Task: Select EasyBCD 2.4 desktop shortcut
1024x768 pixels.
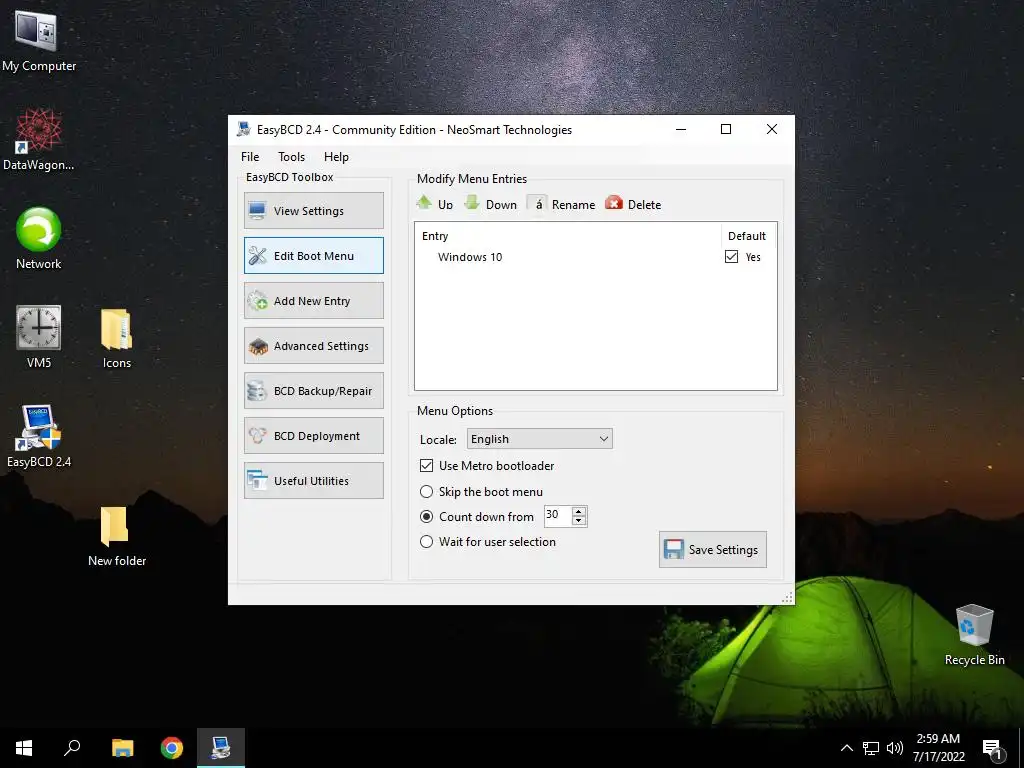Action: tap(39, 436)
